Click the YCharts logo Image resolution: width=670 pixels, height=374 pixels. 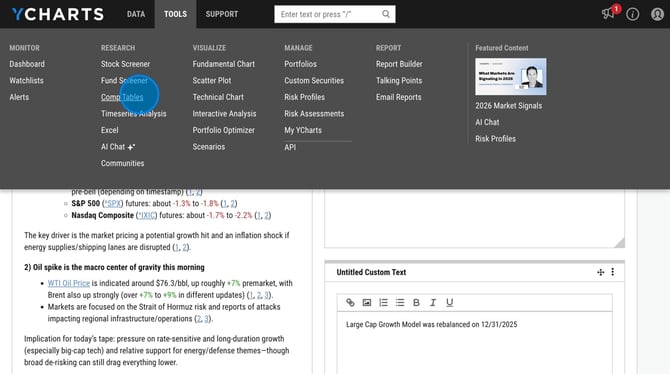58,14
